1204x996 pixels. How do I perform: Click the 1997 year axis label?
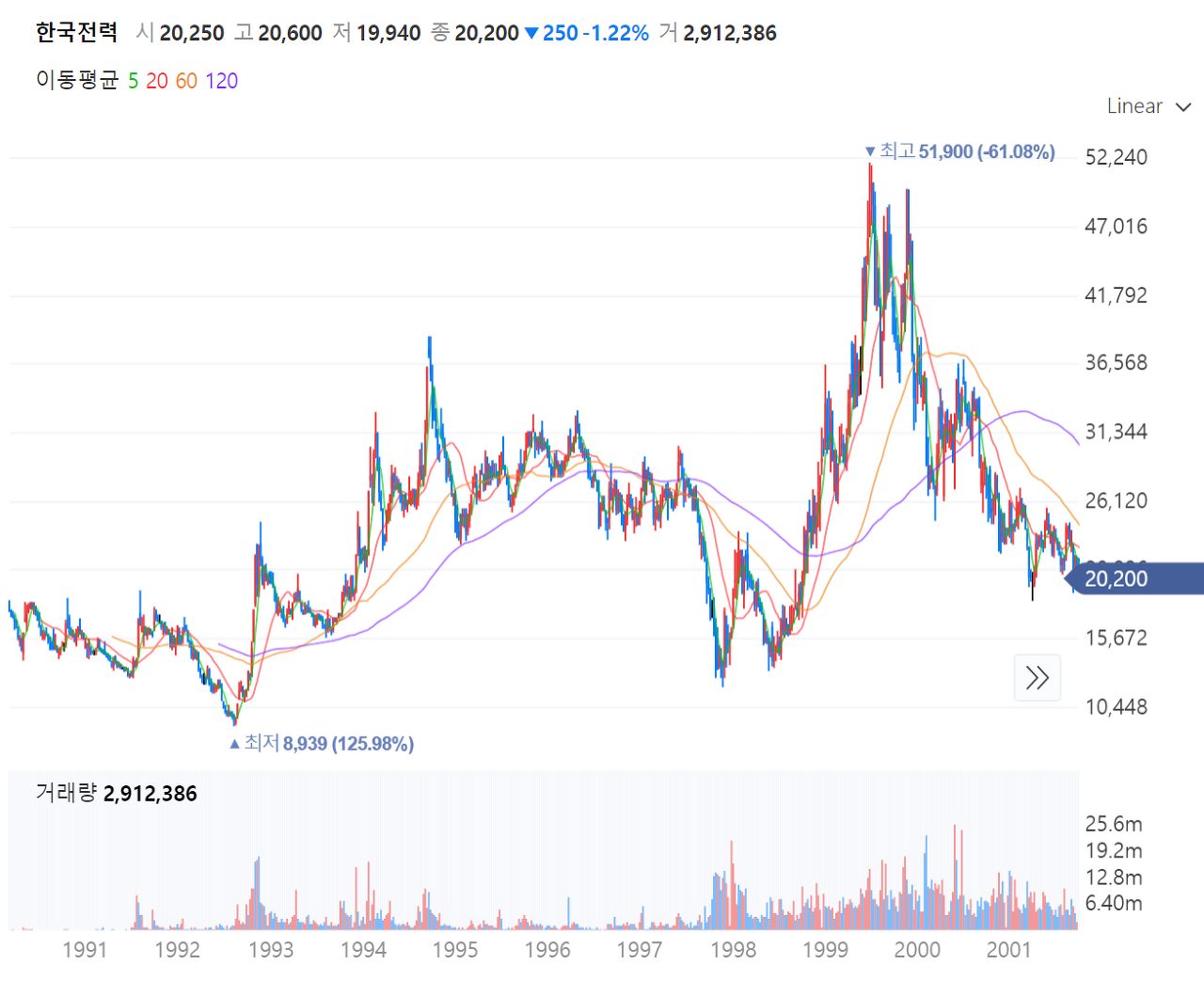pyautogui.click(x=640, y=950)
